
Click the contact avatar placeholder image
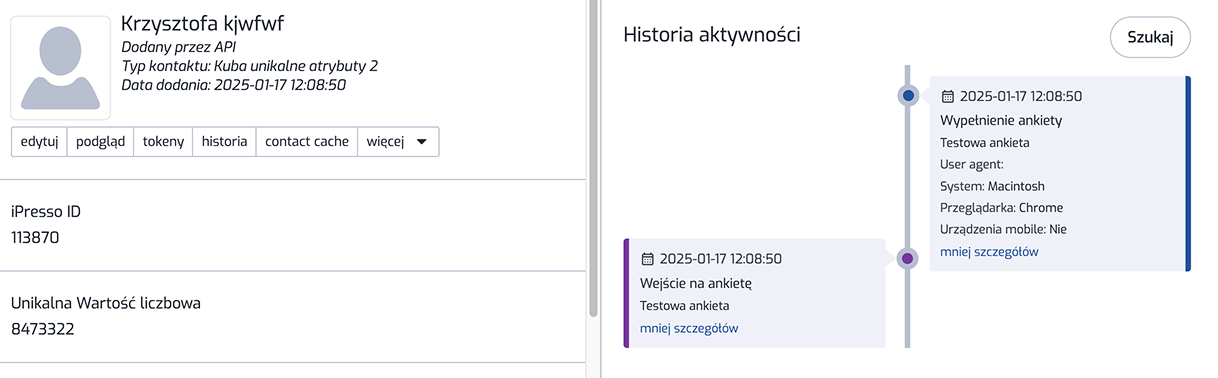(61, 67)
